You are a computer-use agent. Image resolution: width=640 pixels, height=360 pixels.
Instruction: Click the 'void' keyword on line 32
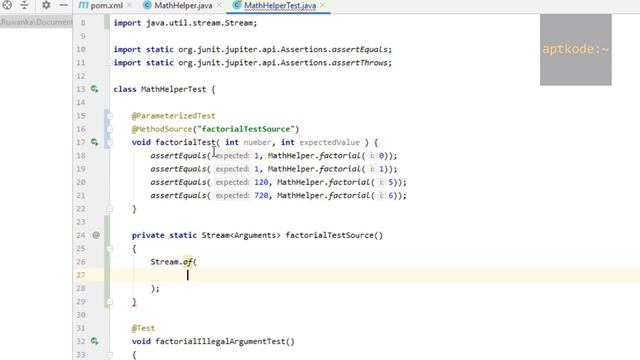coord(141,341)
